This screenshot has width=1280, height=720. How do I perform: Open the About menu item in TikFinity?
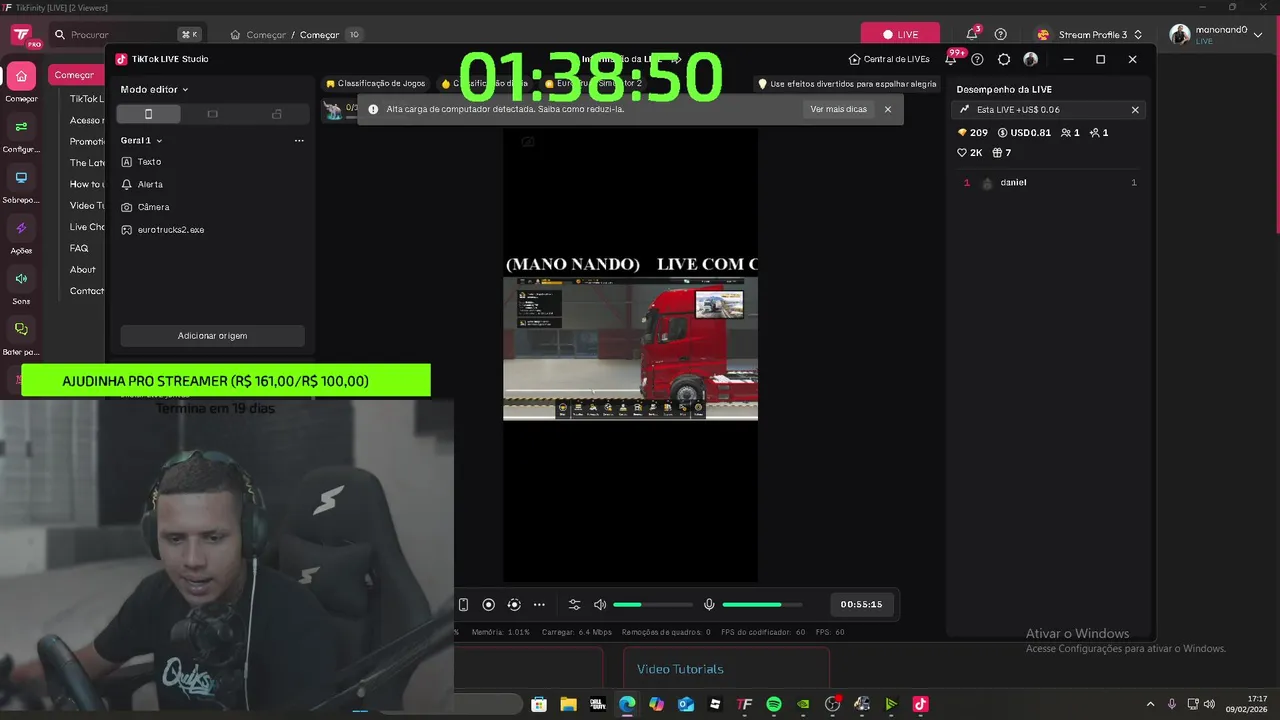(x=83, y=270)
